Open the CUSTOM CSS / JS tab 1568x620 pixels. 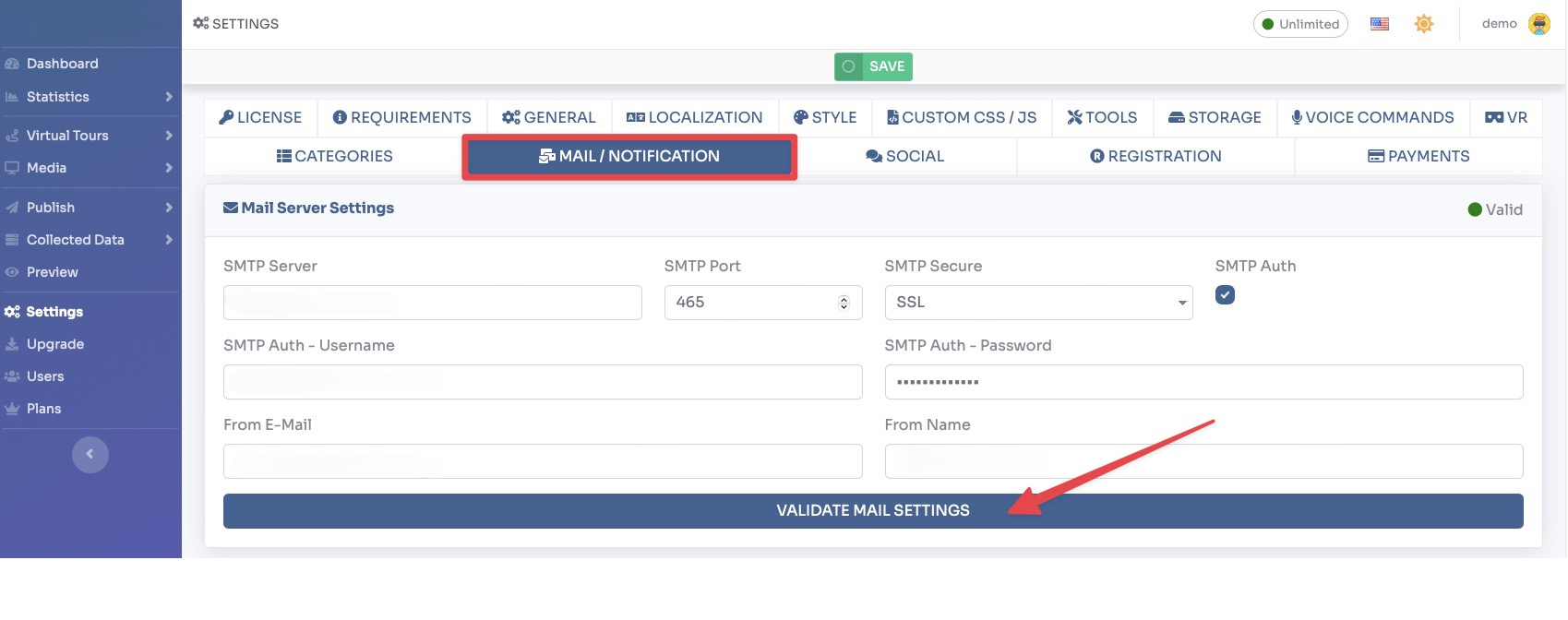click(x=962, y=118)
